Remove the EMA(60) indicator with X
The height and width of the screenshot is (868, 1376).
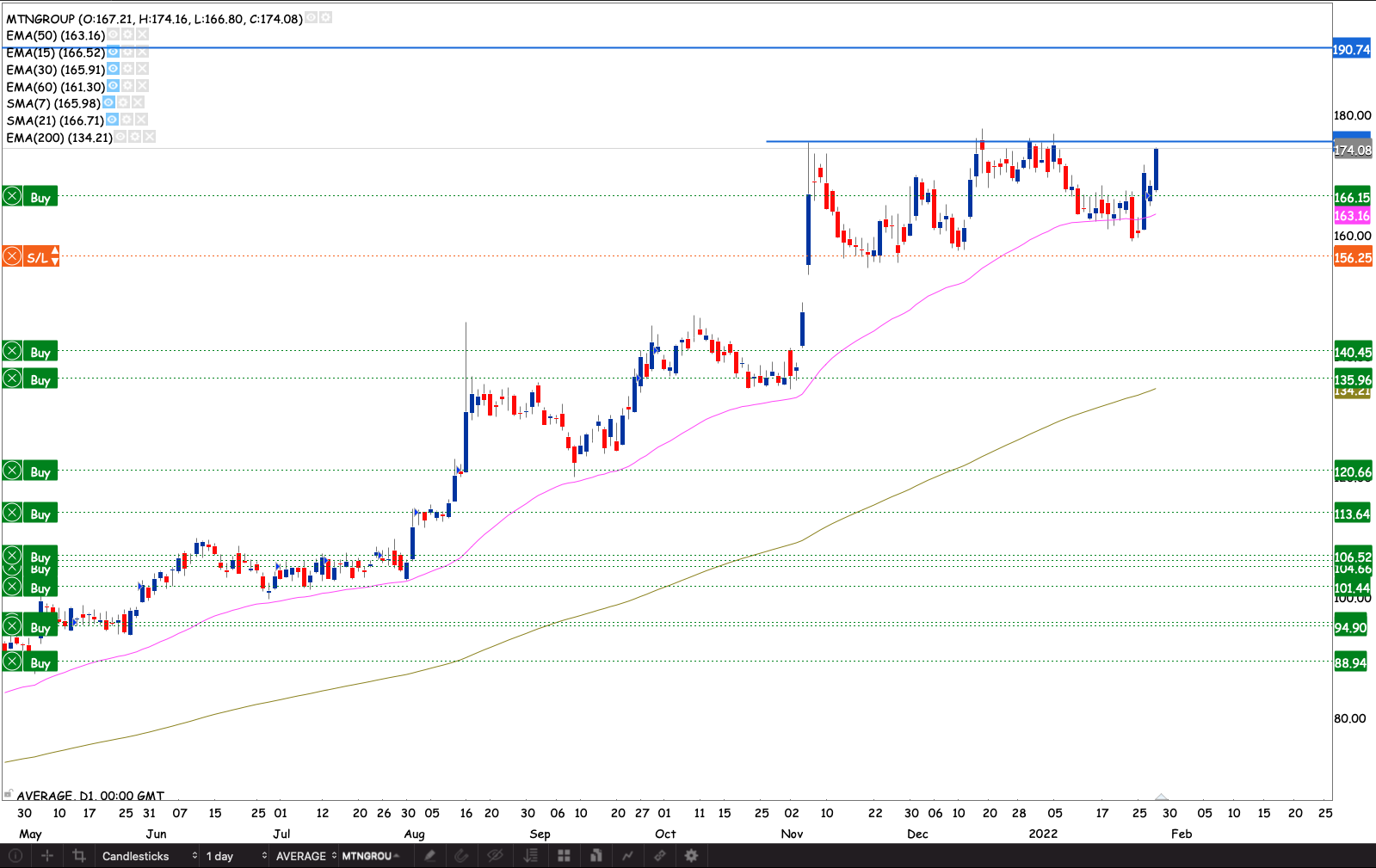[142, 86]
